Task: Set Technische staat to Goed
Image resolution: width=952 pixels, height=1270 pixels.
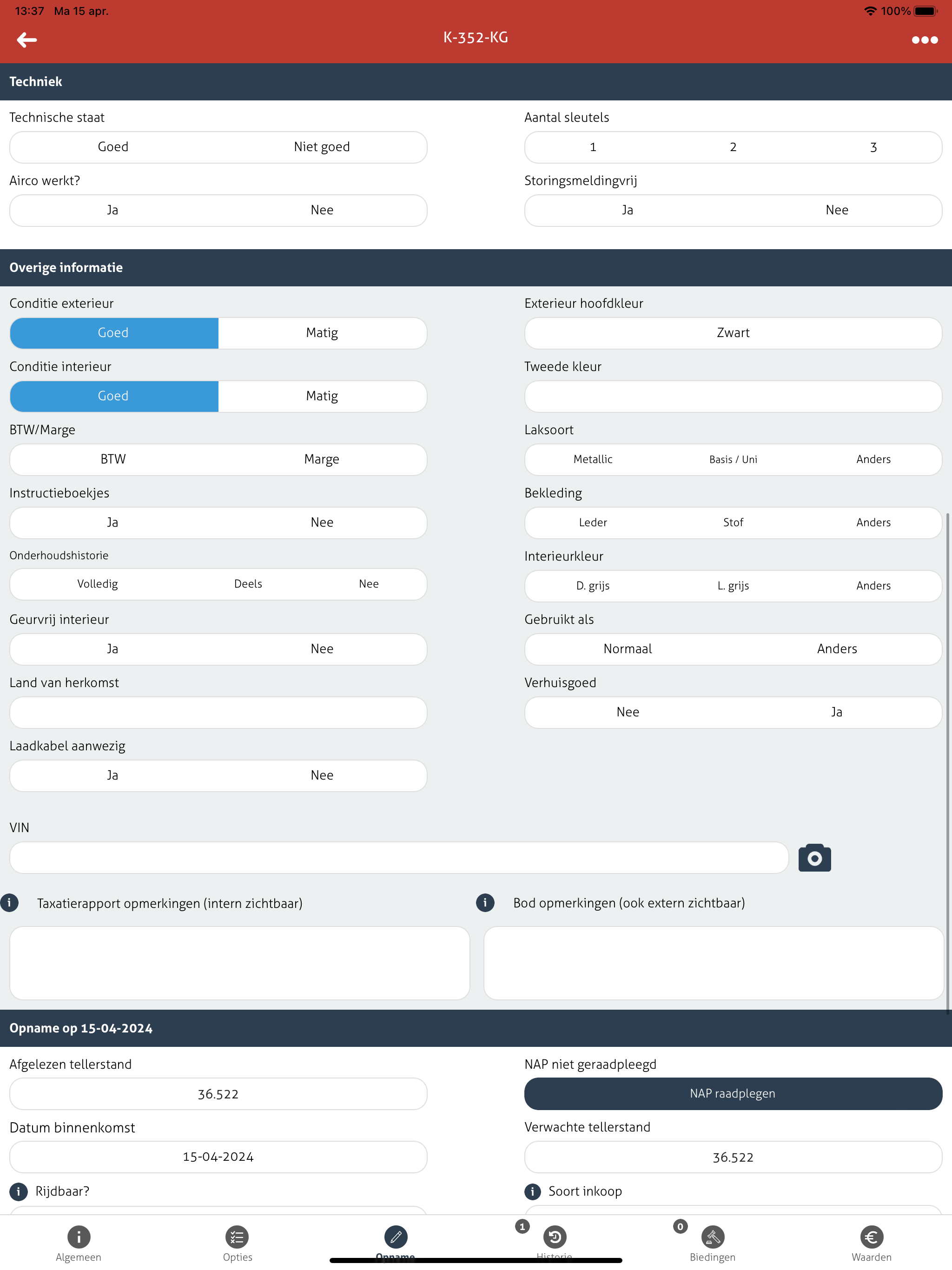Action: pyautogui.click(x=113, y=147)
